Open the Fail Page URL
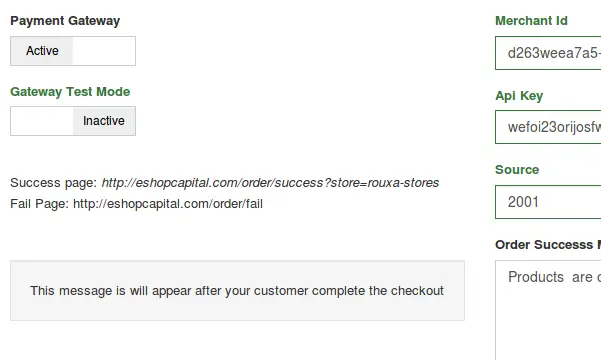Image resolution: width=601 pixels, height=360 pixels. (x=168, y=204)
